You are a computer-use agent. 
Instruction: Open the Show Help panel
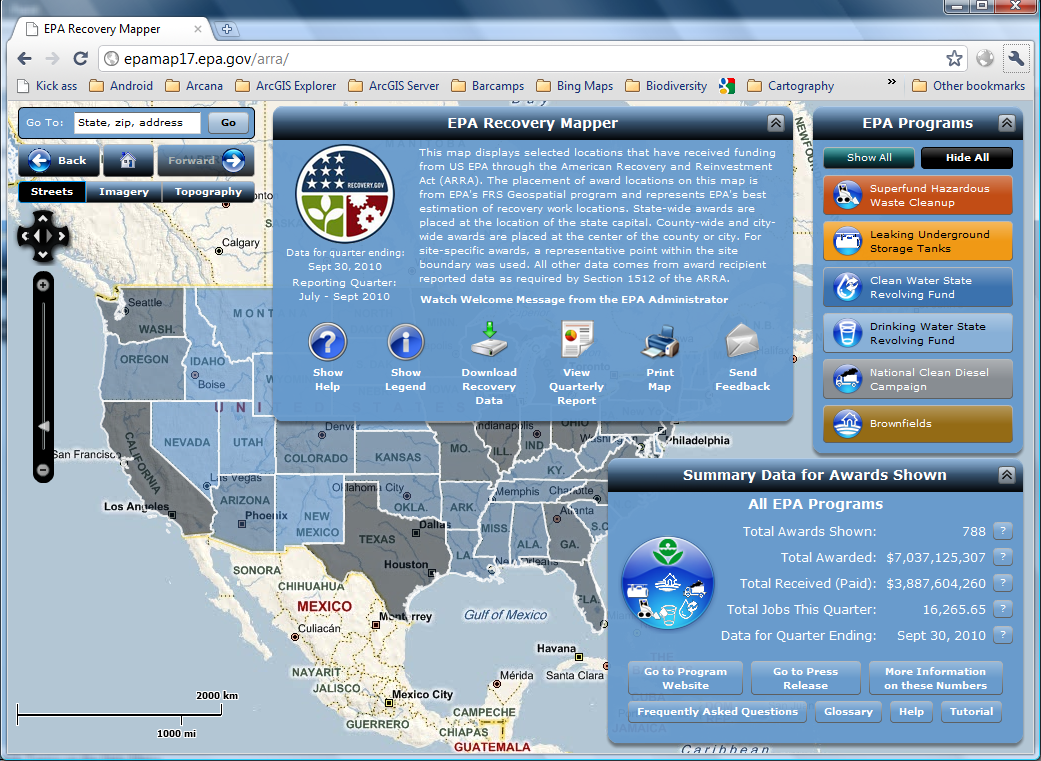[x=328, y=342]
